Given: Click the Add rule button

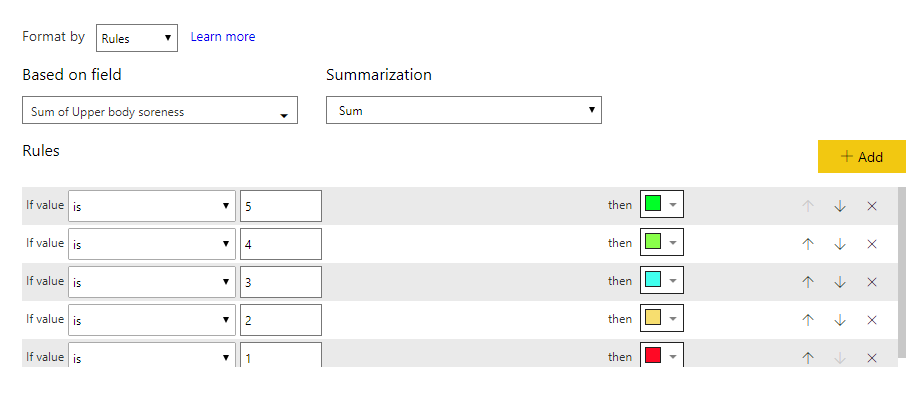Looking at the screenshot, I should point(861,157).
